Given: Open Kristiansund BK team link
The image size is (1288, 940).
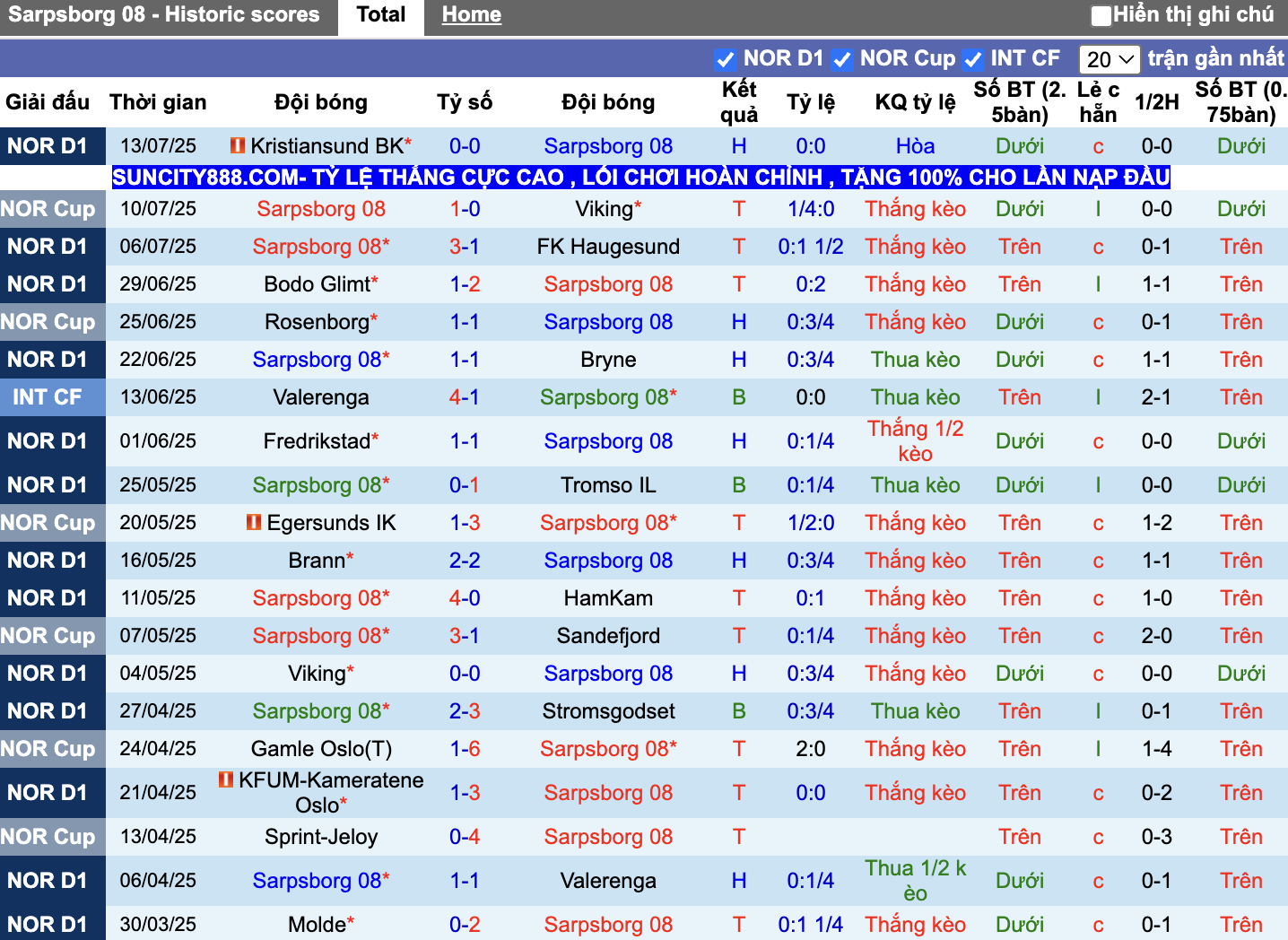Looking at the screenshot, I should (327, 146).
